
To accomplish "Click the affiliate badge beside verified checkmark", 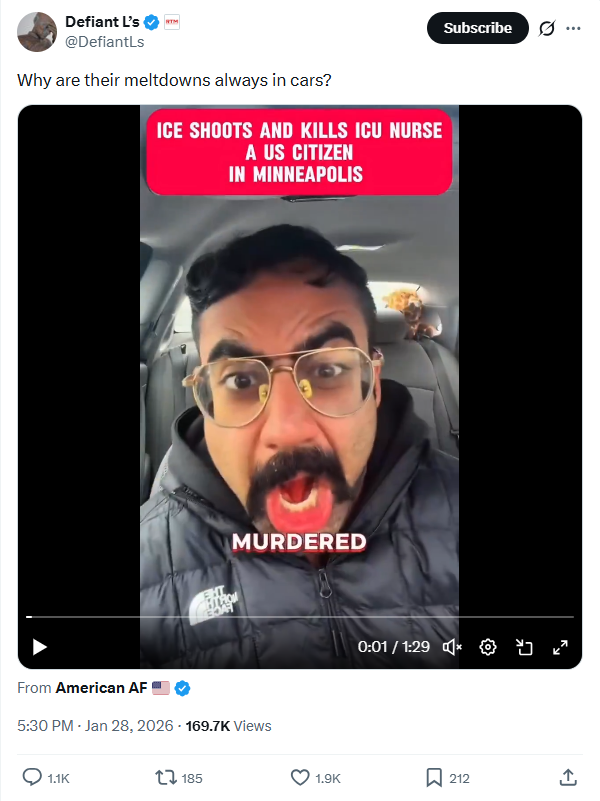I will pyautogui.click(x=172, y=22).
